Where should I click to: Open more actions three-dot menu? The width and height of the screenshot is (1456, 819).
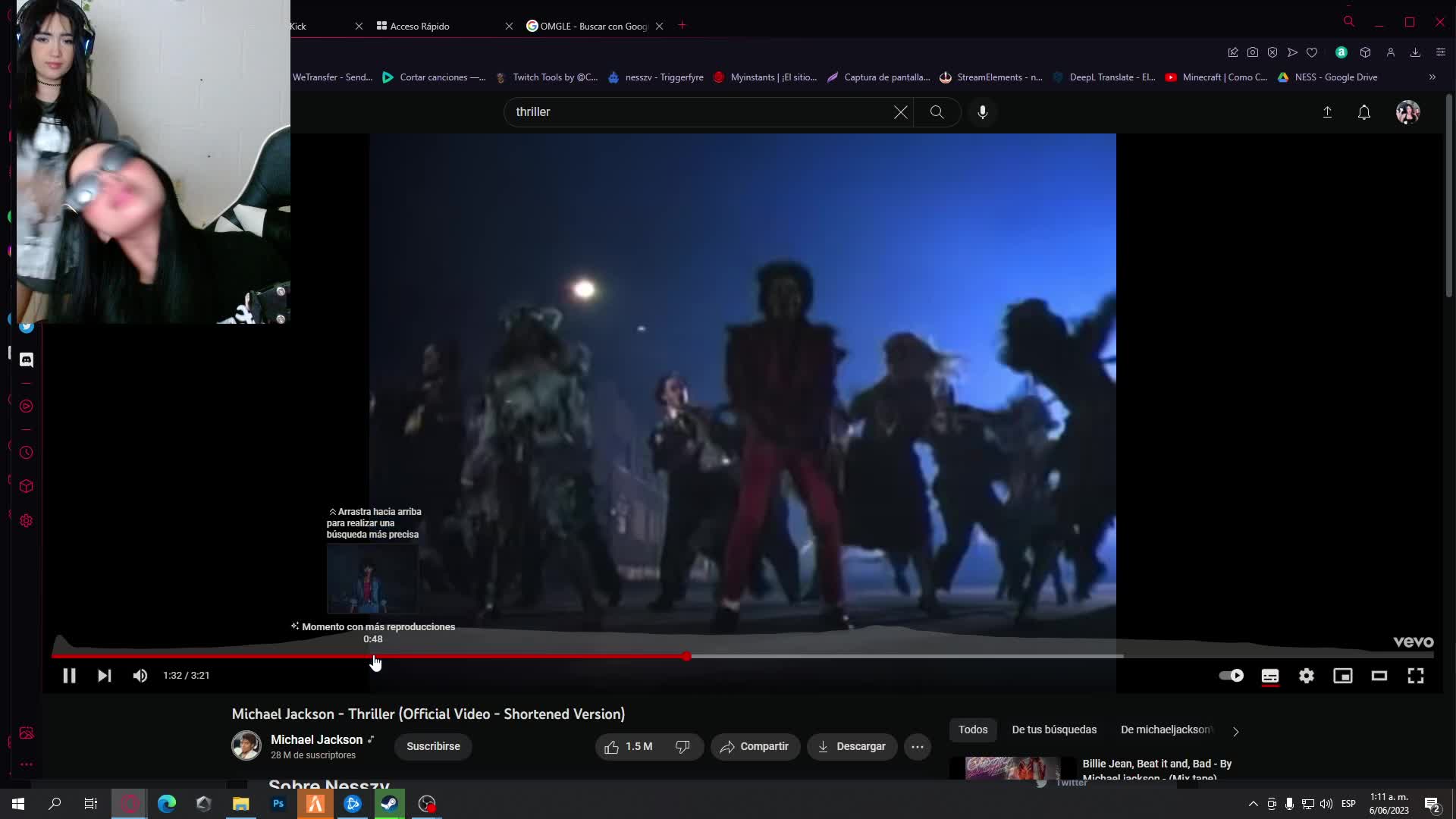pyautogui.click(x=917, y=747)
